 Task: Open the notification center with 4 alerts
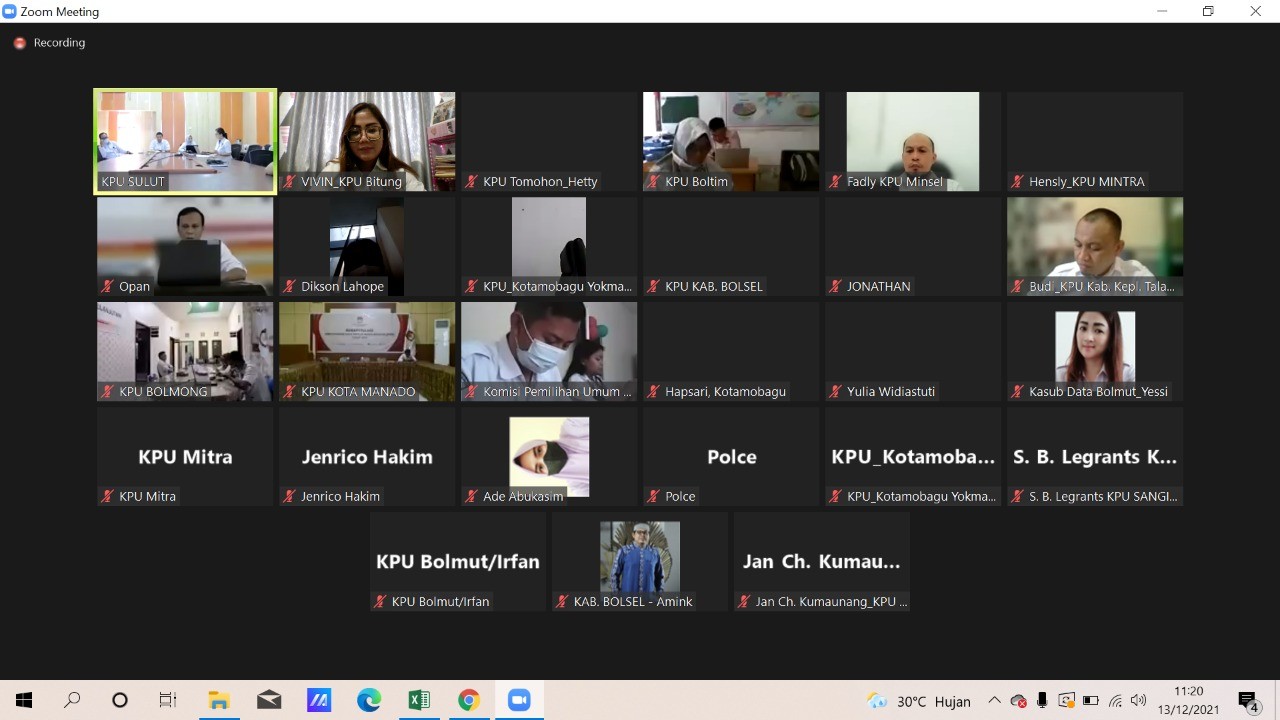1247,701
